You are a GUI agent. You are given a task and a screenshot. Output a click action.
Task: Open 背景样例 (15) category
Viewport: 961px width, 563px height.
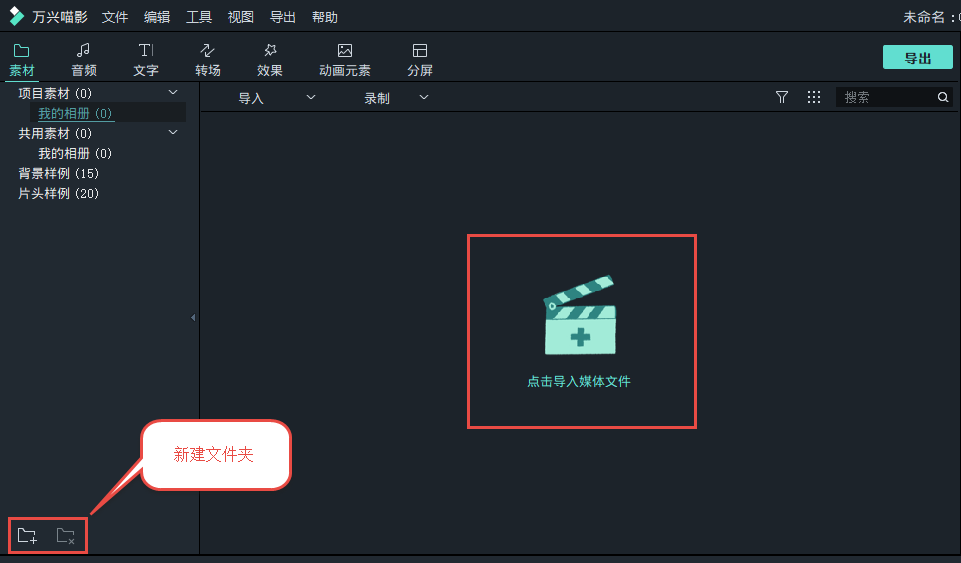point(58,173)
